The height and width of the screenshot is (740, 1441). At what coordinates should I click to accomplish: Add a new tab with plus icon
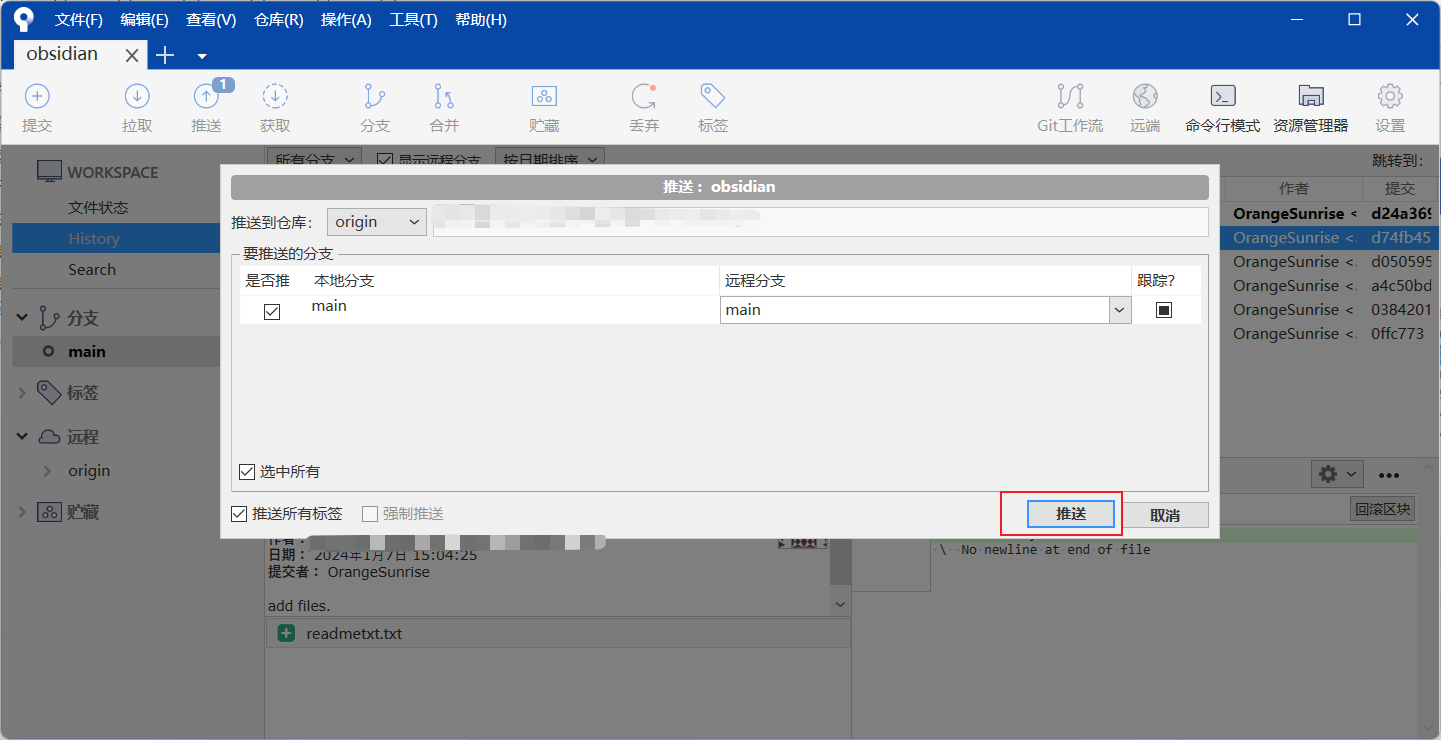point(166,55)
